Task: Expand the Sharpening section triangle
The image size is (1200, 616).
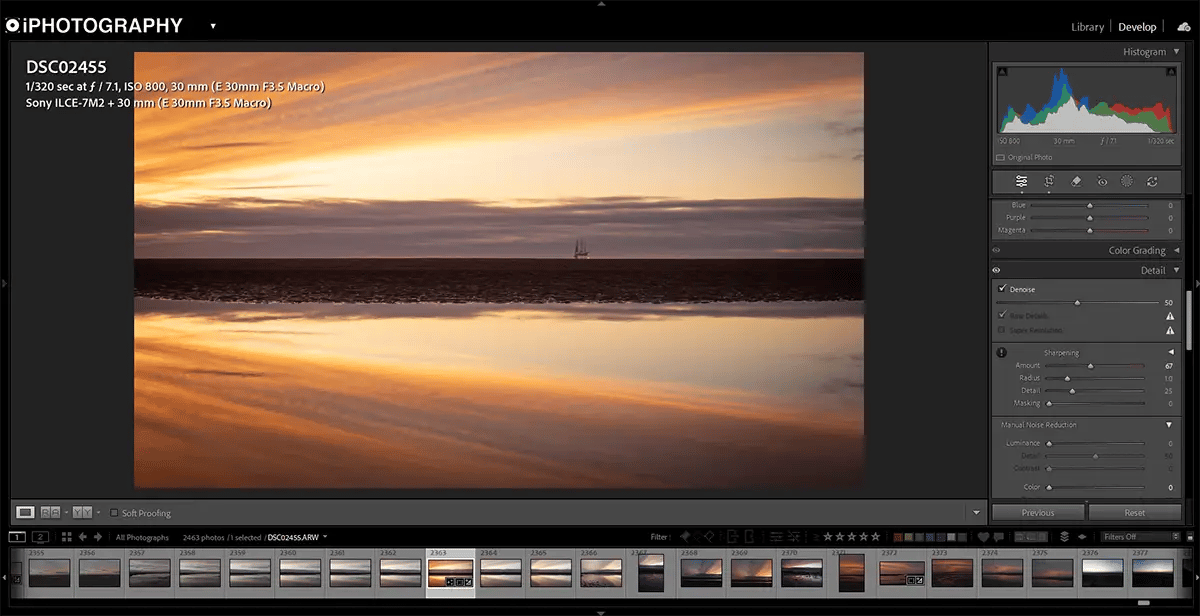Action: tap(1170, 352)
